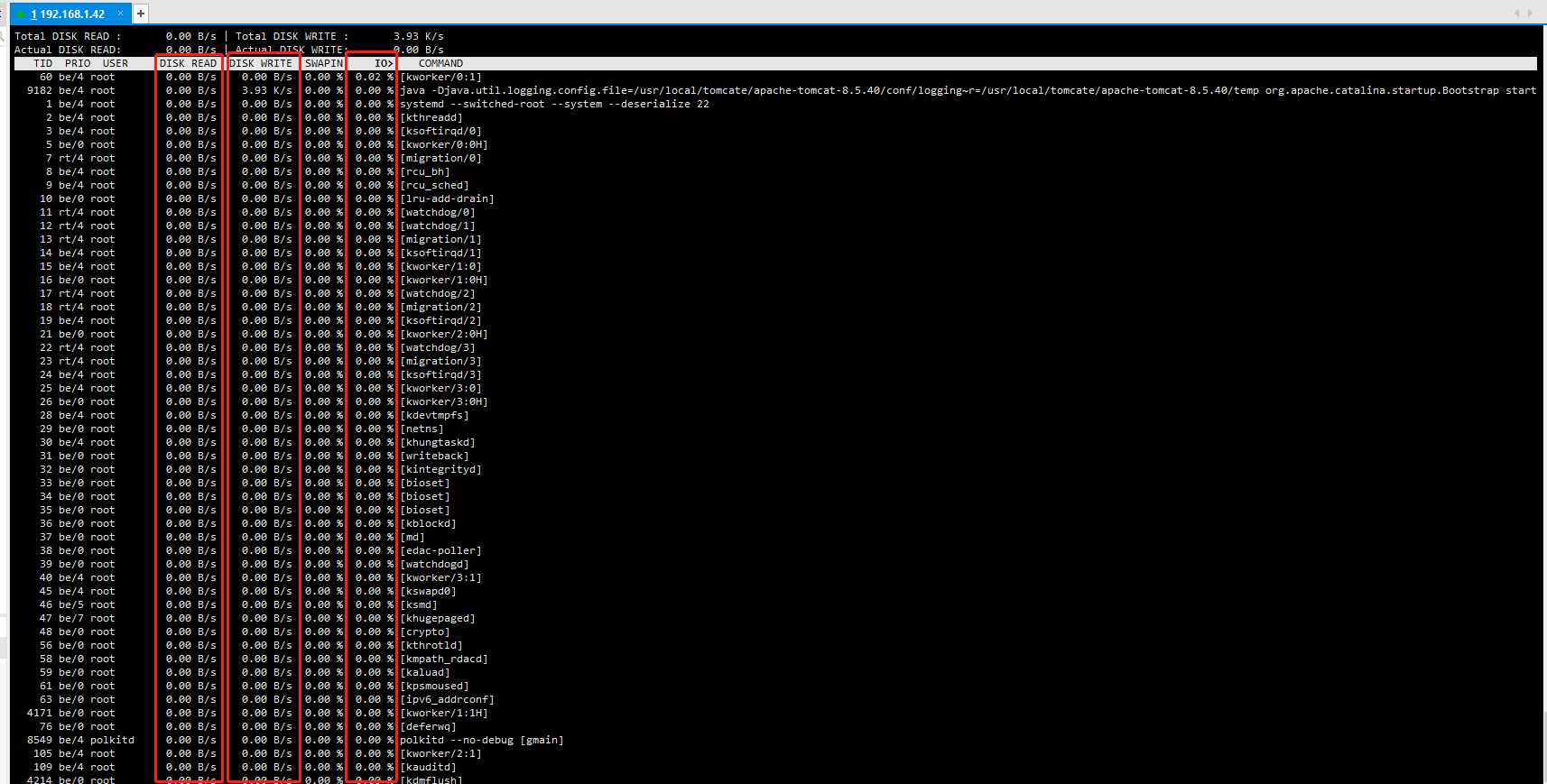The width and height of the screenshot is (1547, 784).
Task: Click TID 9182 in the java row
Action: pyautogui.click(x=40, y=90)
